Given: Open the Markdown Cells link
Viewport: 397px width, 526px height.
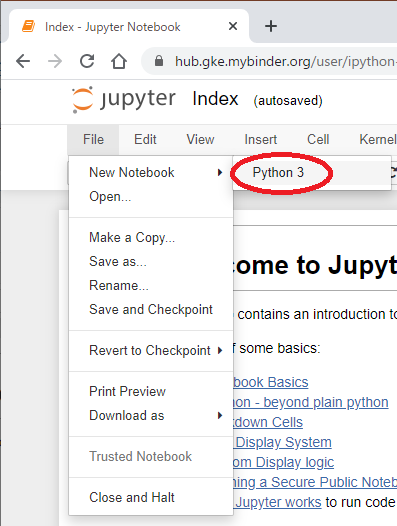Looking at the screenshot, I should tap(268, 422).
